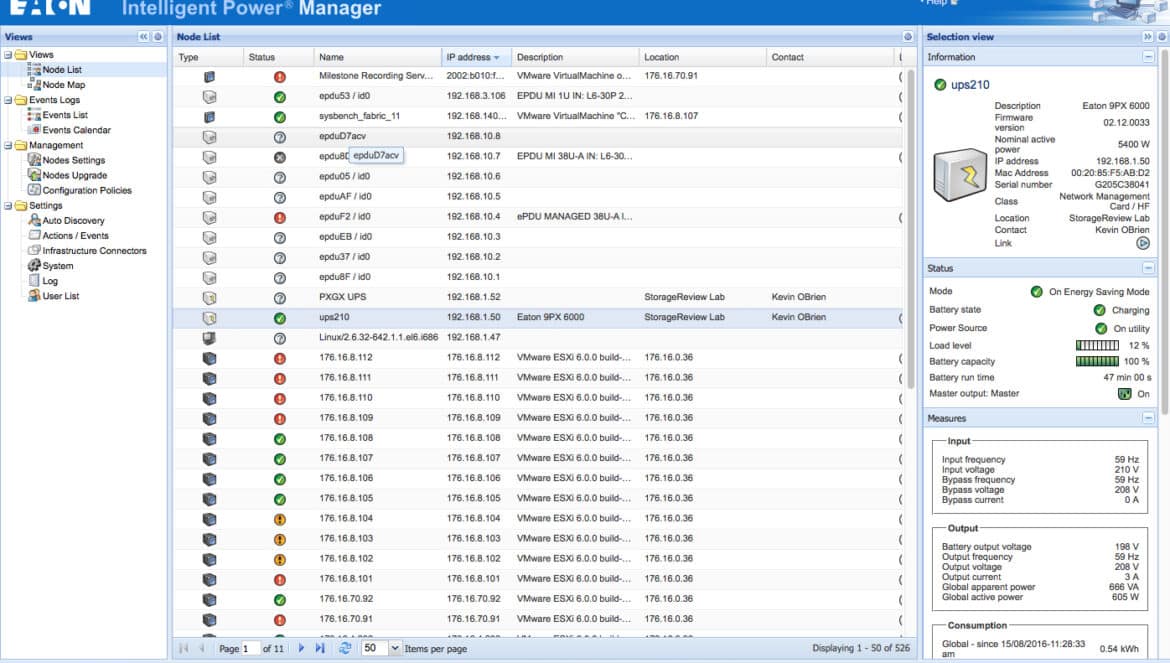Open User List tree item
This screenshot has width=1170, height=663.
click(60, 296)
